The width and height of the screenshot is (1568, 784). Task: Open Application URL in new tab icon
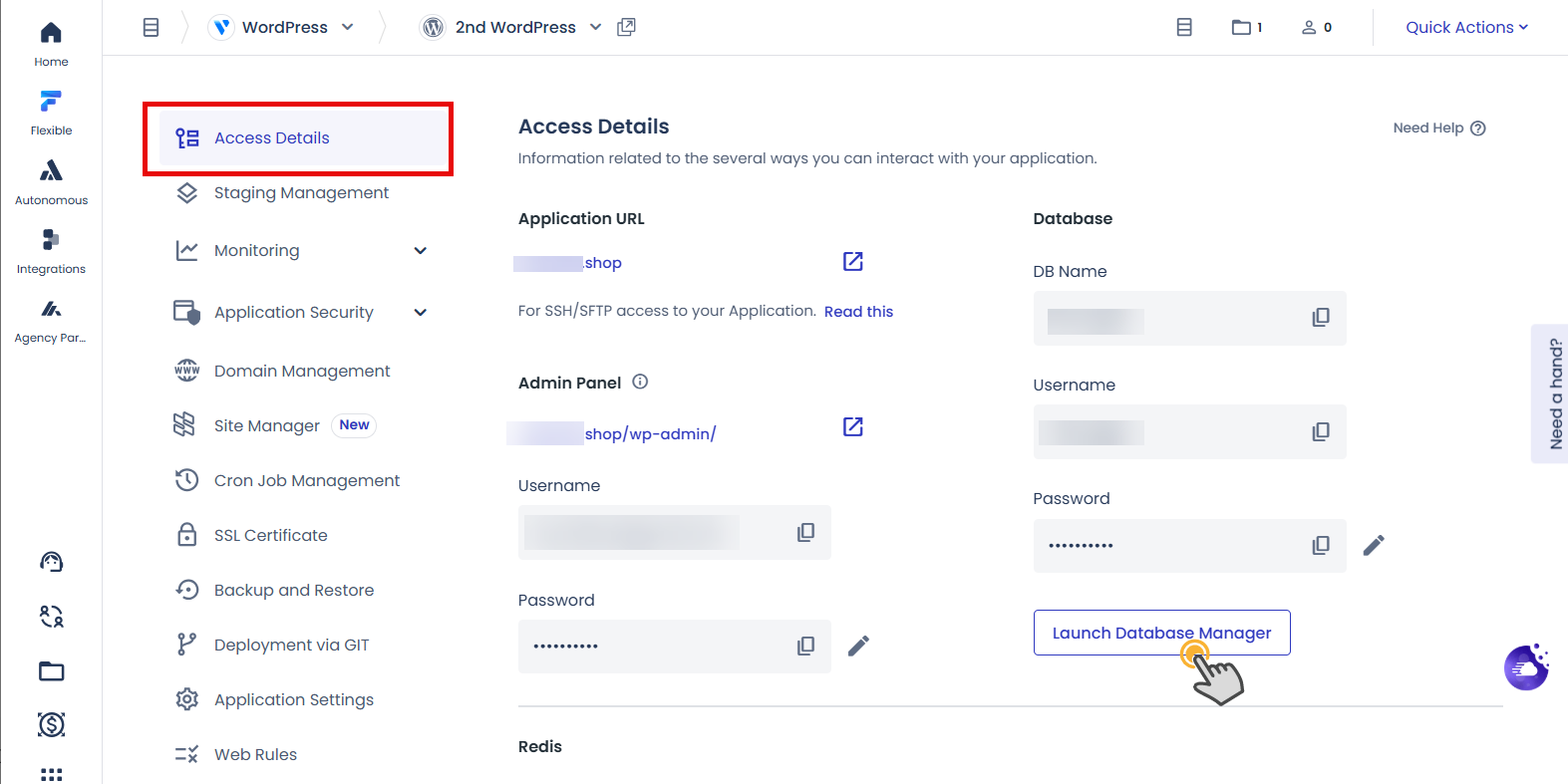pyautogui.click(x=853, y=261)
